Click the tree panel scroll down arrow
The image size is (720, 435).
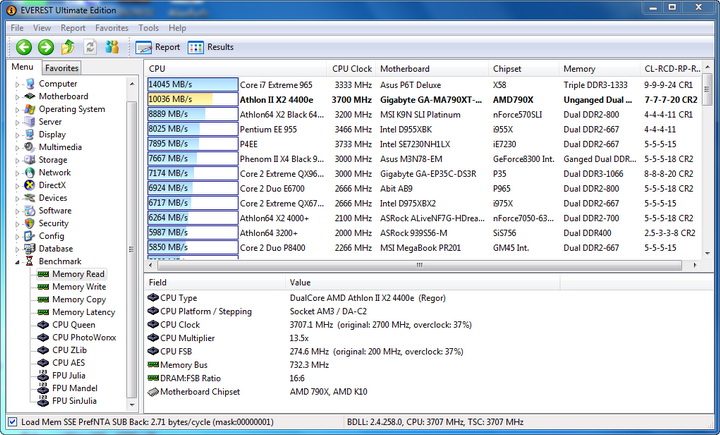click(132, 405)
